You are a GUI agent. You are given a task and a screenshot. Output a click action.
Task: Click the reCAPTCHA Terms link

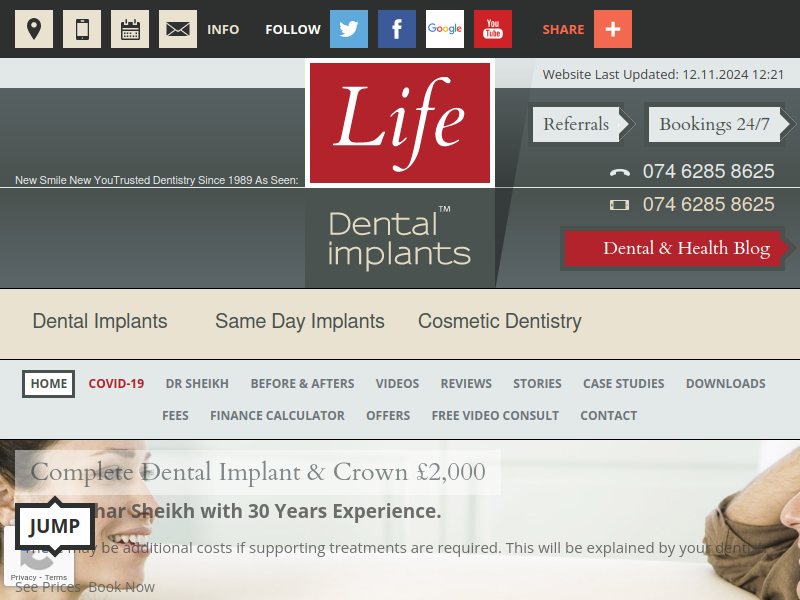56,578
